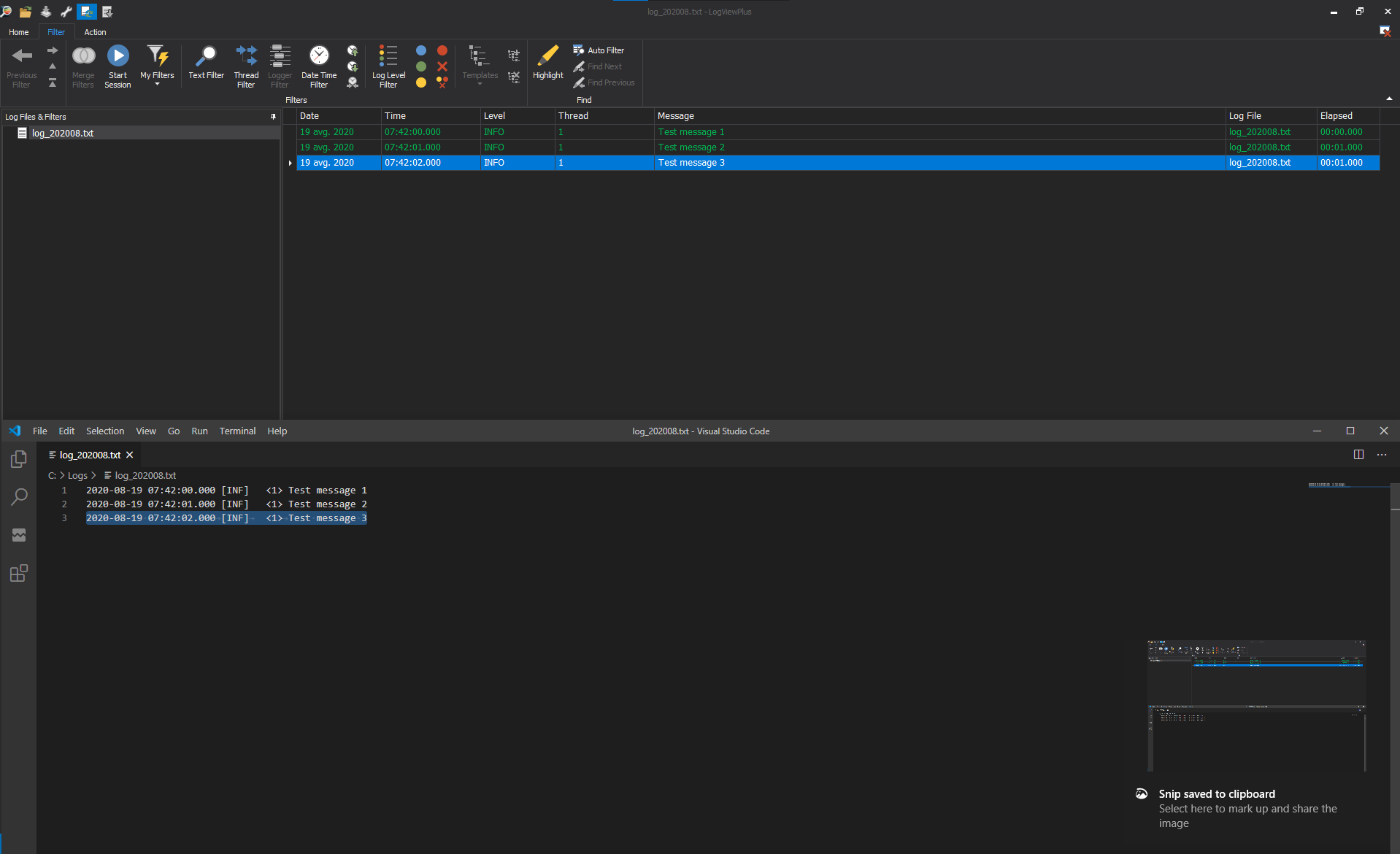Open the Search view in VS Code
Screen dimensions: 1400x854
pos(19,497)
